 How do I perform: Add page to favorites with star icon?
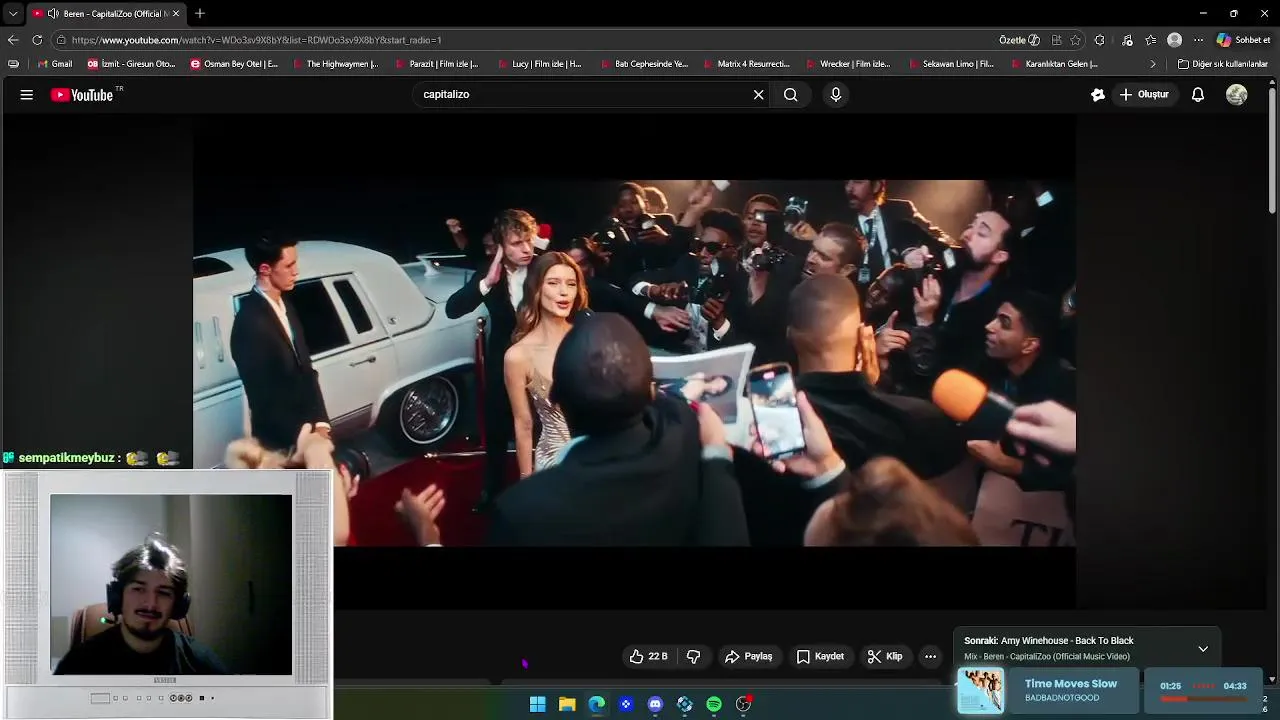click(1075, 40)
